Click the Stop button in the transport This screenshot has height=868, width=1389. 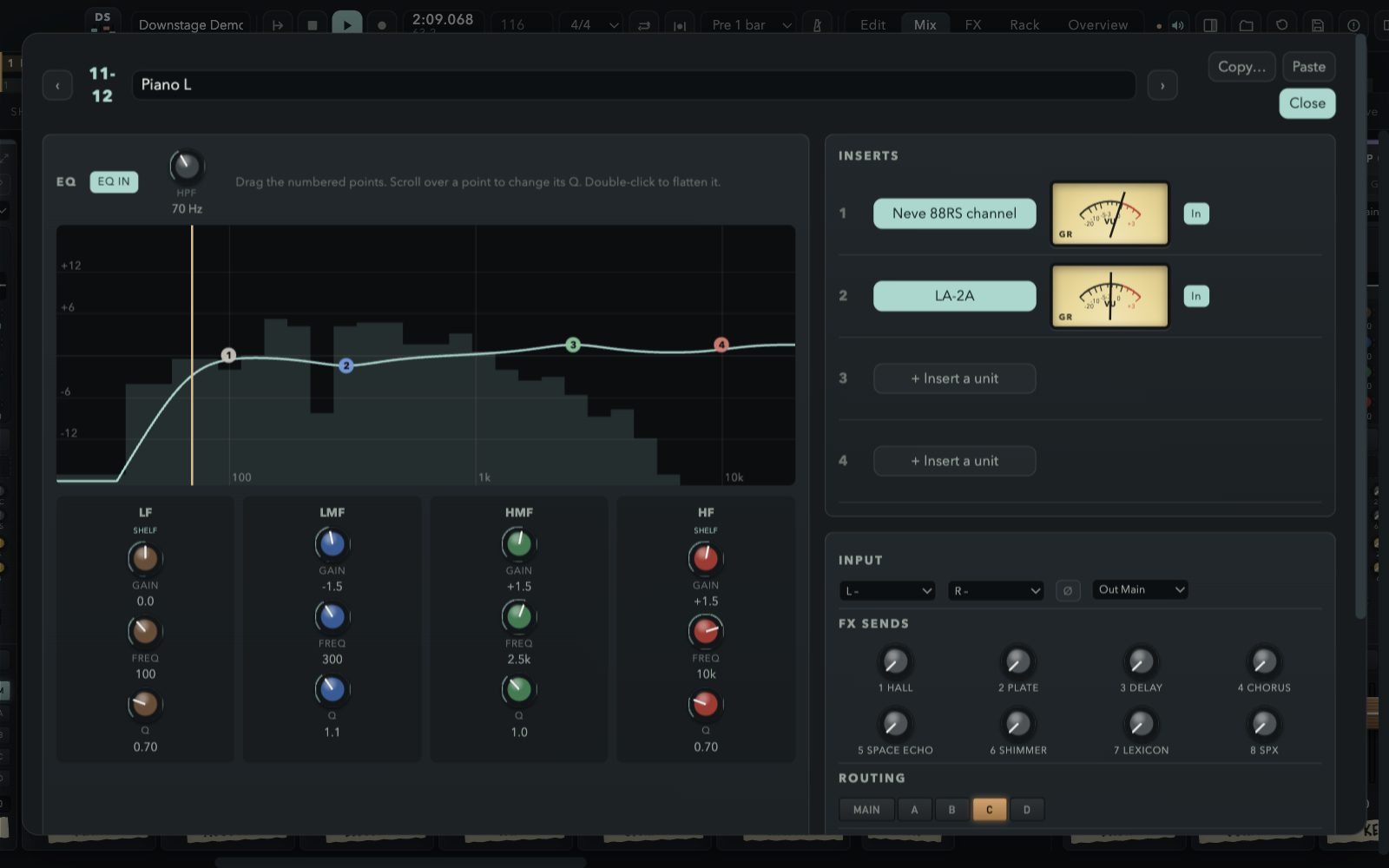pyautogui.click(x=313, y=25)
